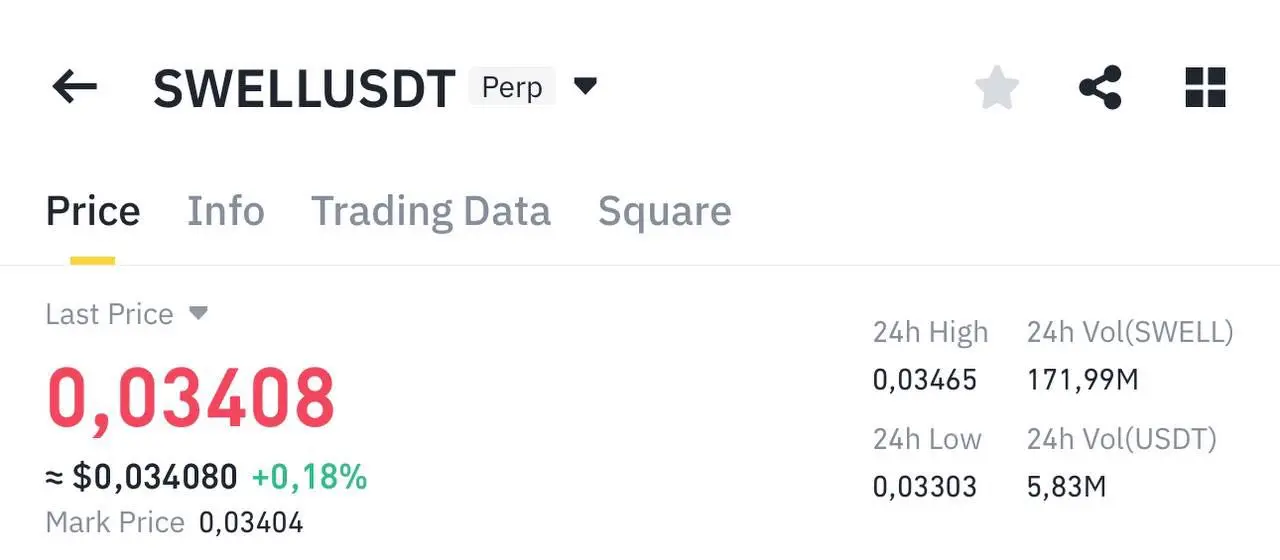Viewport: 1280px width, 560px height.
Task: Go to the Square tab
Action: pyautogui.click(x=664, y=212)
